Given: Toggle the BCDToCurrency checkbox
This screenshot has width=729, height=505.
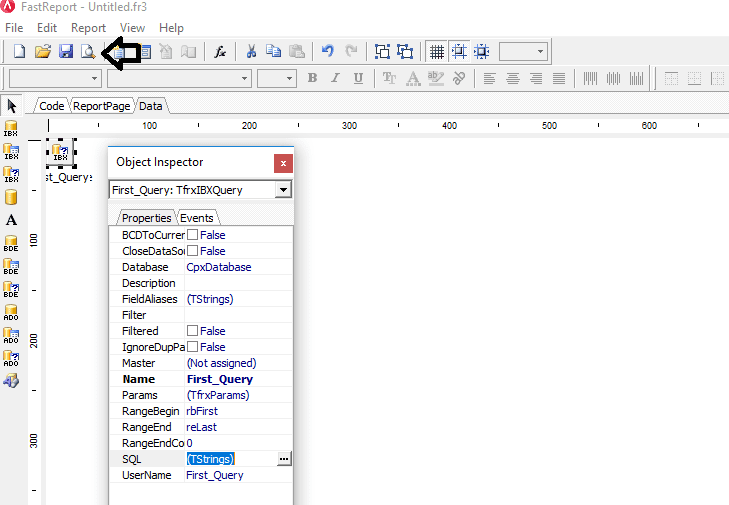Looking at the screenshot, I should click(192, 235).
